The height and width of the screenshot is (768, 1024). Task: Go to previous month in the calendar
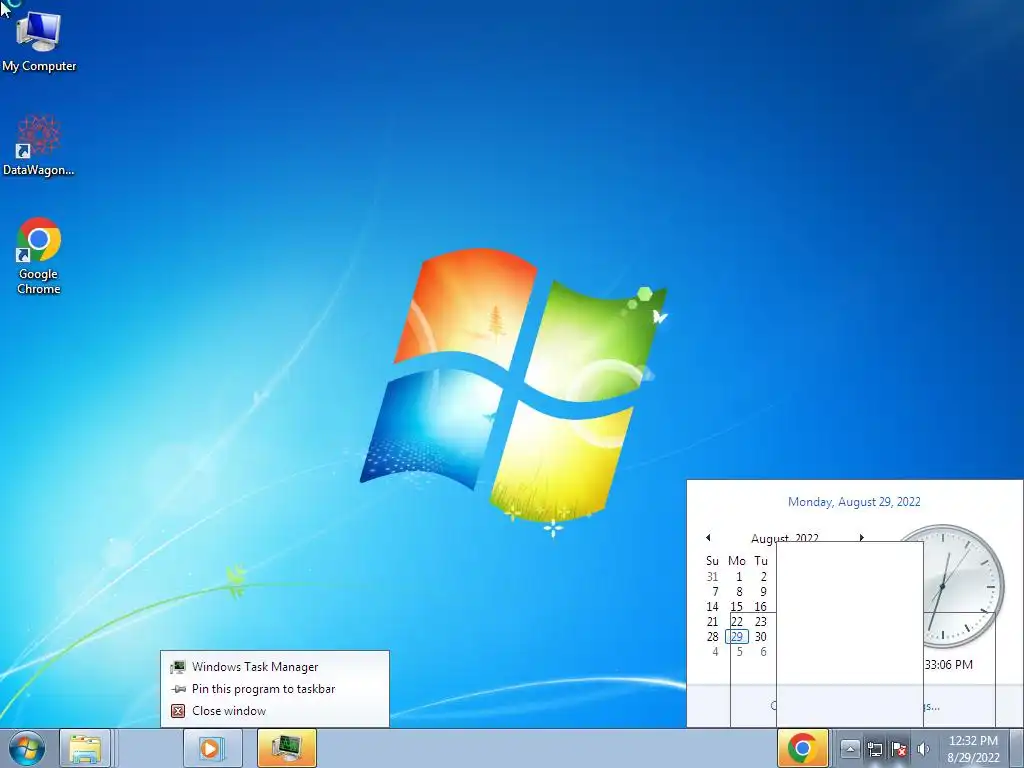click(x=708, y=537)
